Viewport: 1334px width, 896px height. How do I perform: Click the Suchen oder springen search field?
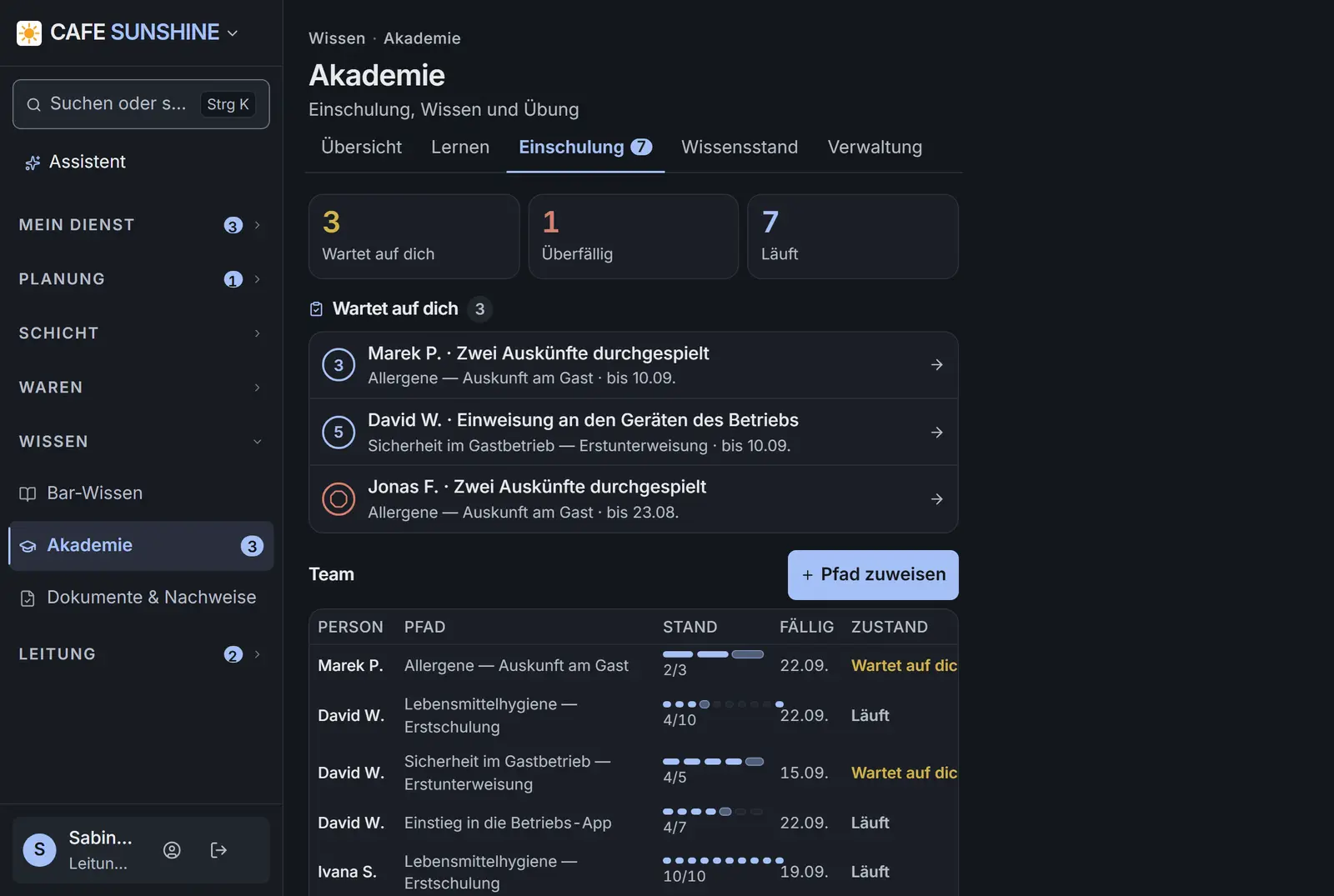pos(141,104)
